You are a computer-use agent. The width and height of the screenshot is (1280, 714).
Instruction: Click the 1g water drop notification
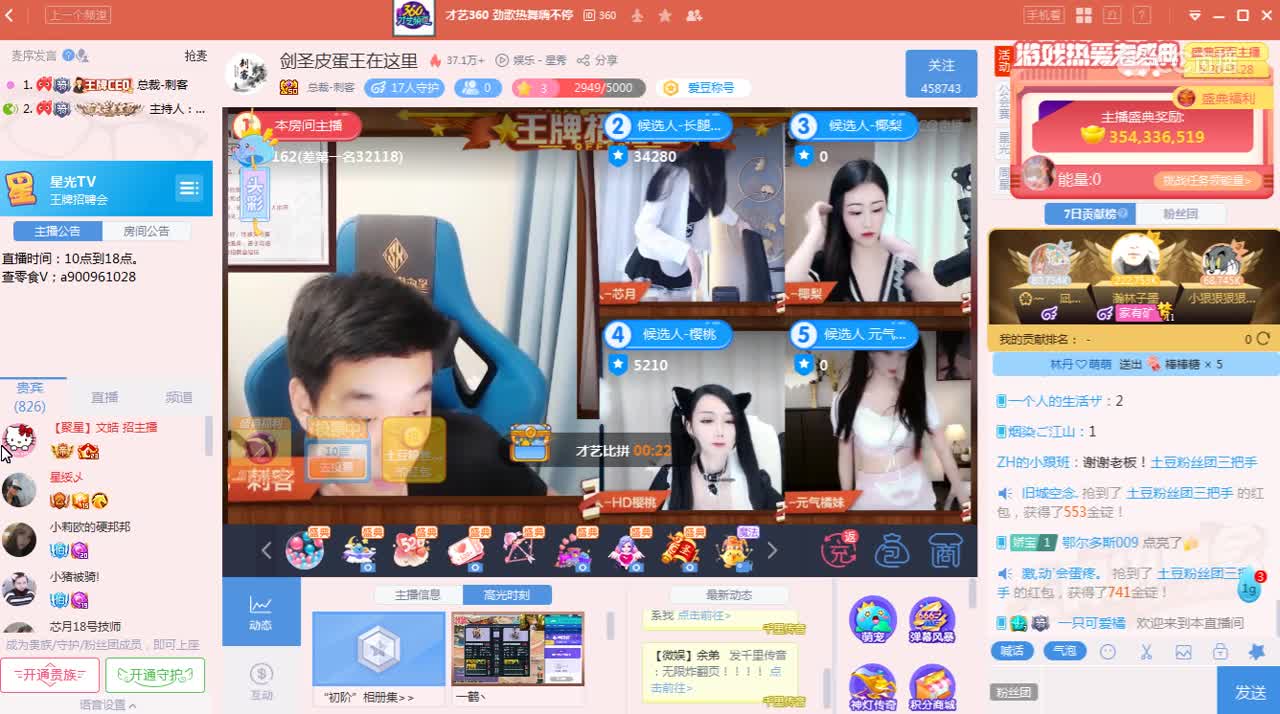[1250, 588]
